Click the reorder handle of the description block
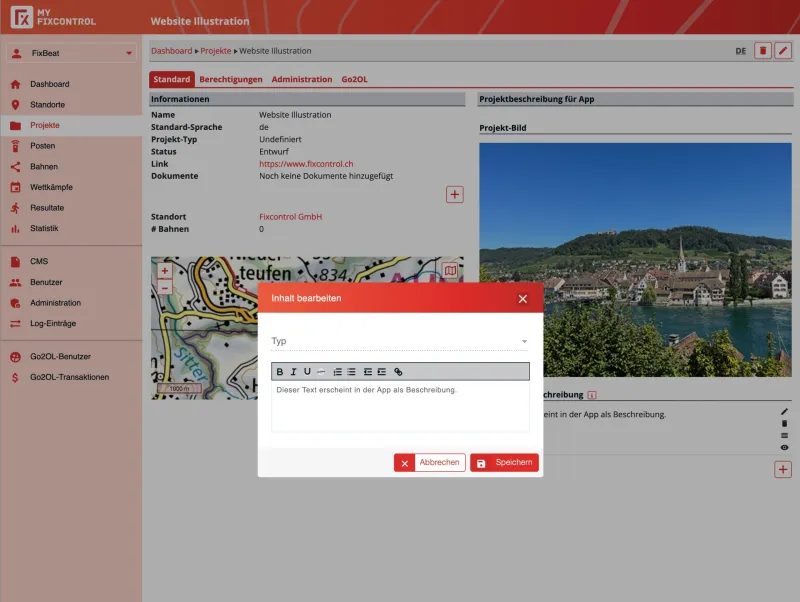This screenshot has width=800, height=602. pos(784,436)
